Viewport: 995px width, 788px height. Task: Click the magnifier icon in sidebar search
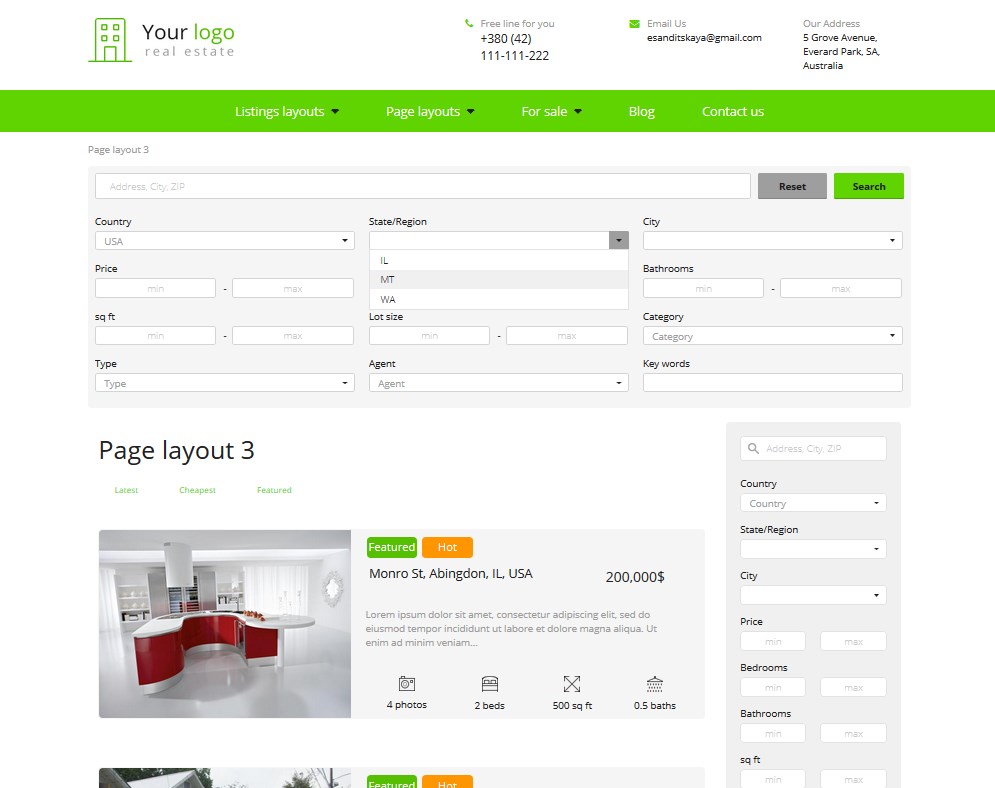[x=753, y=449]
